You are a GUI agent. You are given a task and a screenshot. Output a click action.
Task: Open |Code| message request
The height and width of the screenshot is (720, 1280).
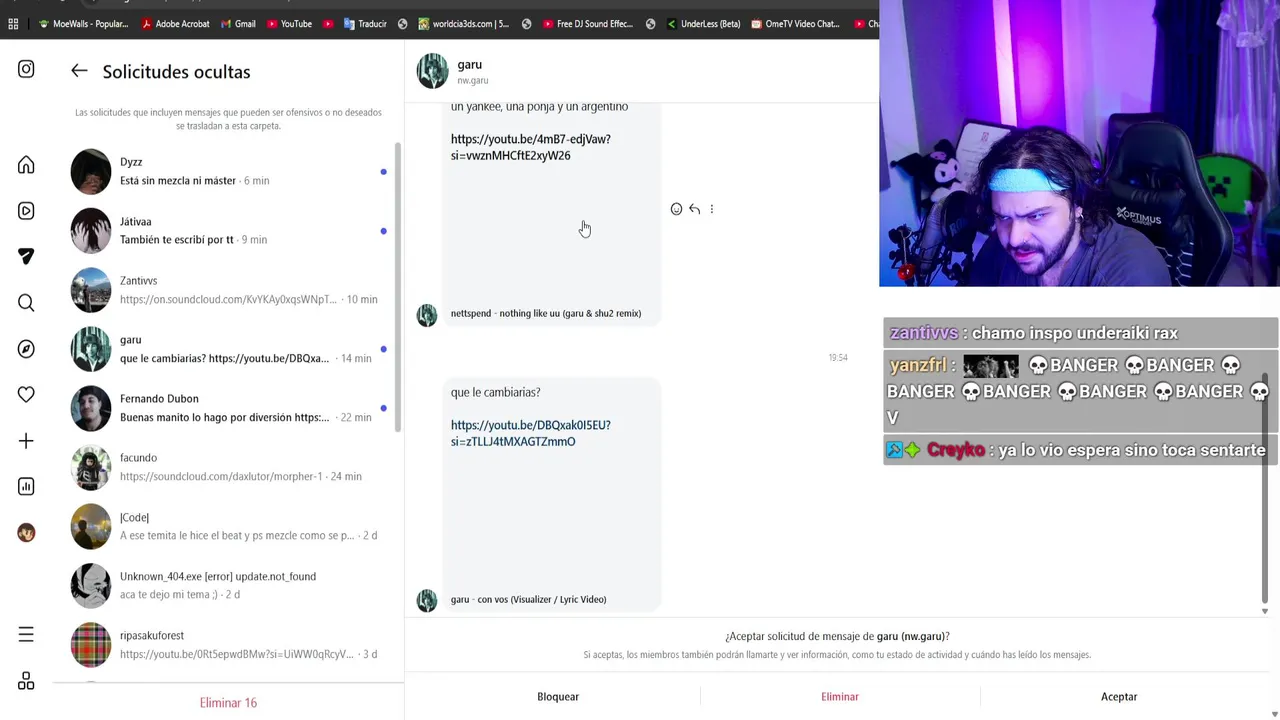(x=228, y=526)
